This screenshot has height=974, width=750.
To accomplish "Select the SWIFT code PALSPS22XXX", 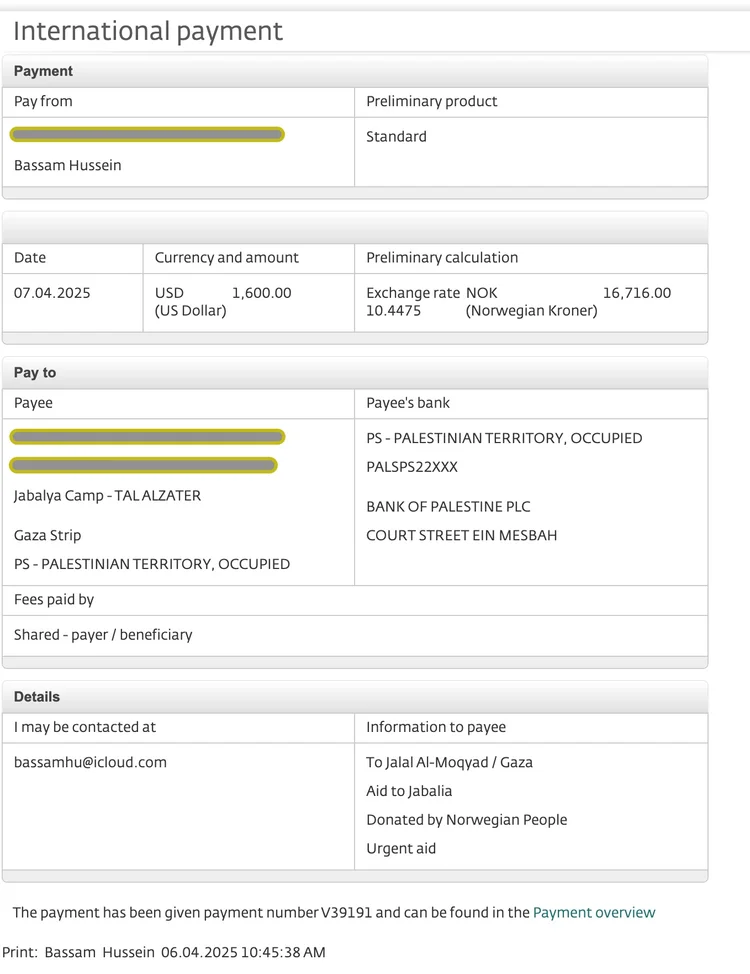I will pyautogui.click(x=412, y=467).
